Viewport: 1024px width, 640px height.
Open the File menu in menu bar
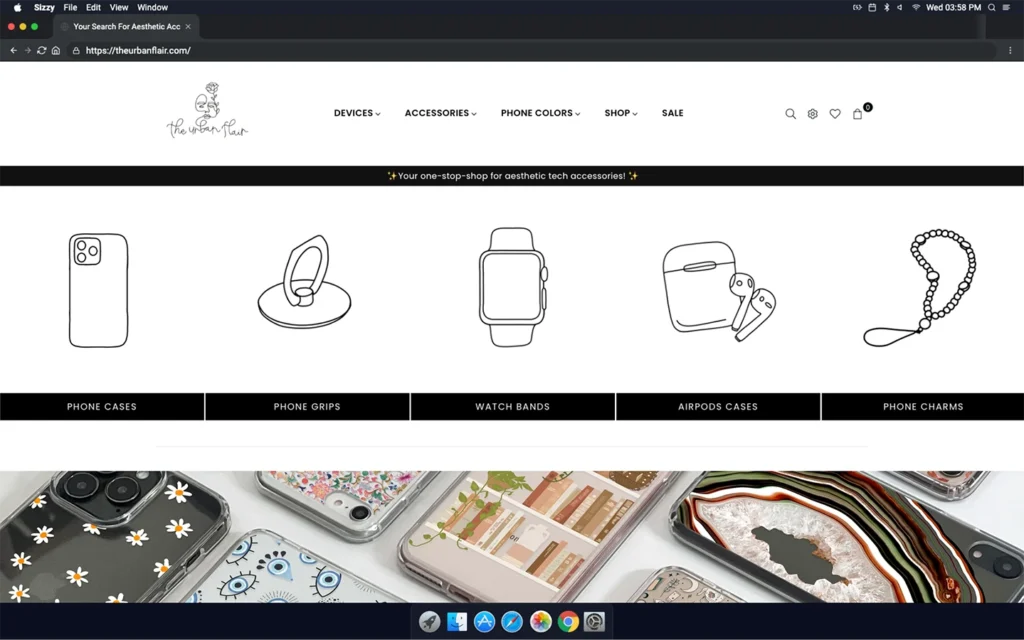pos(70,7)
